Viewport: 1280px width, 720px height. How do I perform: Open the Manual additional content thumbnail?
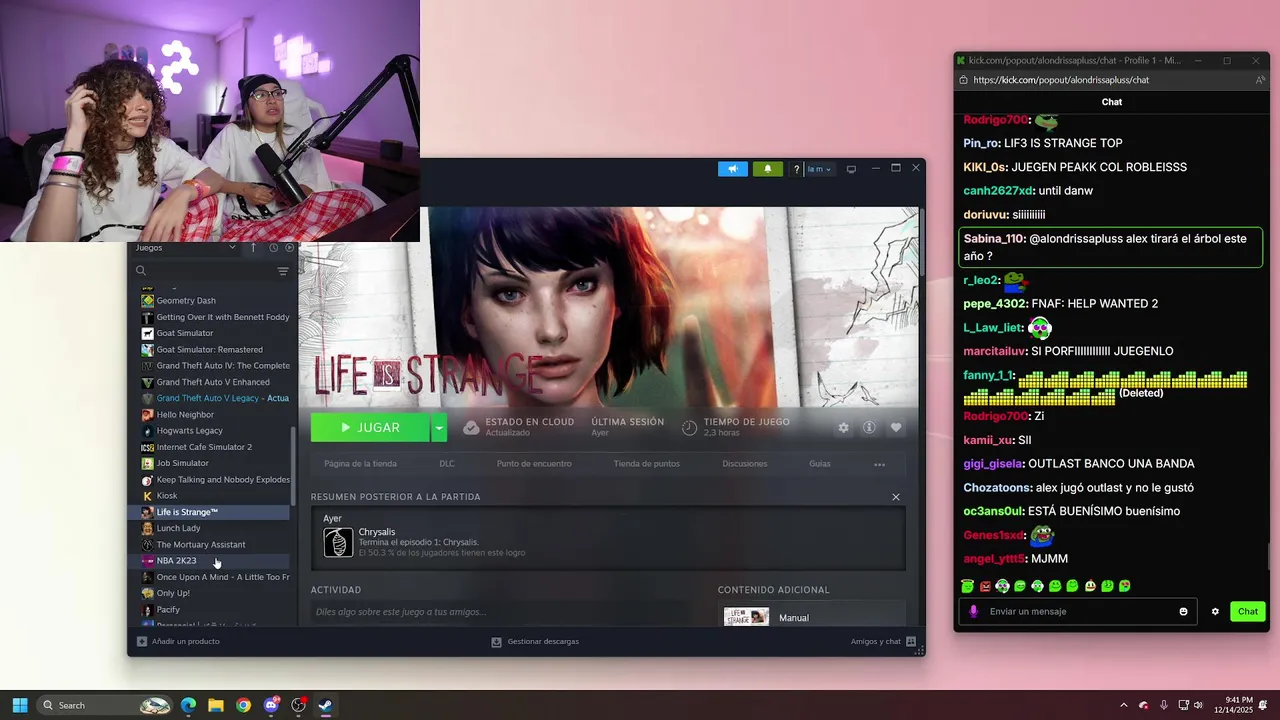pos(746,617)
